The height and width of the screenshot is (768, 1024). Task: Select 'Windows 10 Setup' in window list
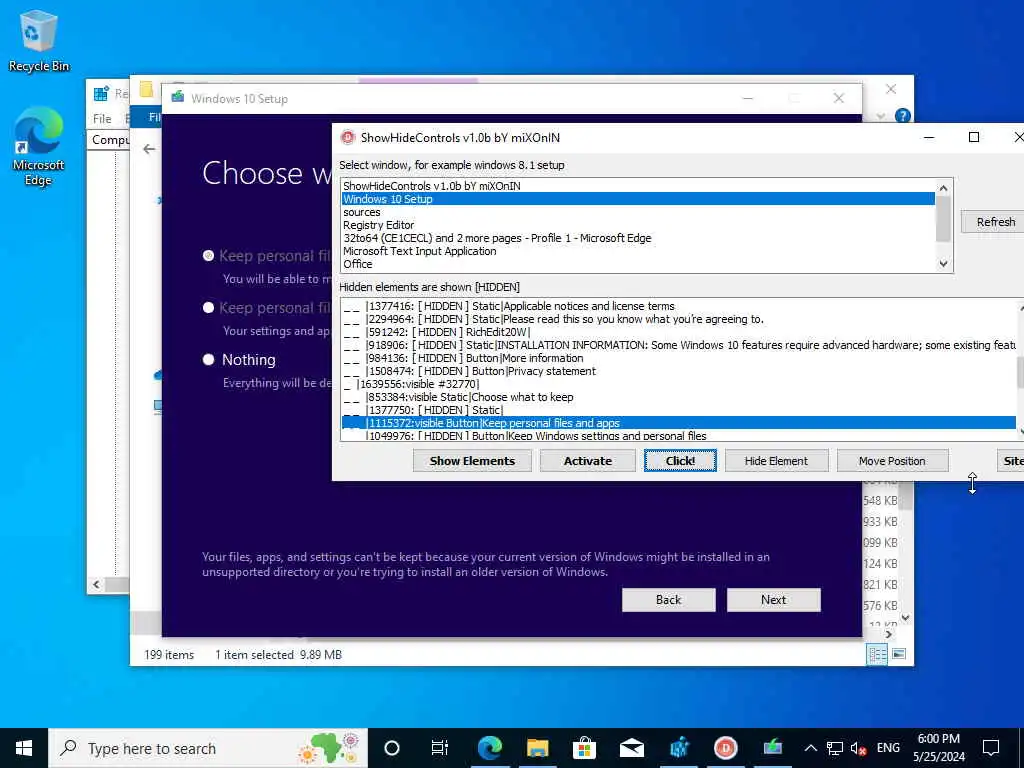tap(638, 199)
